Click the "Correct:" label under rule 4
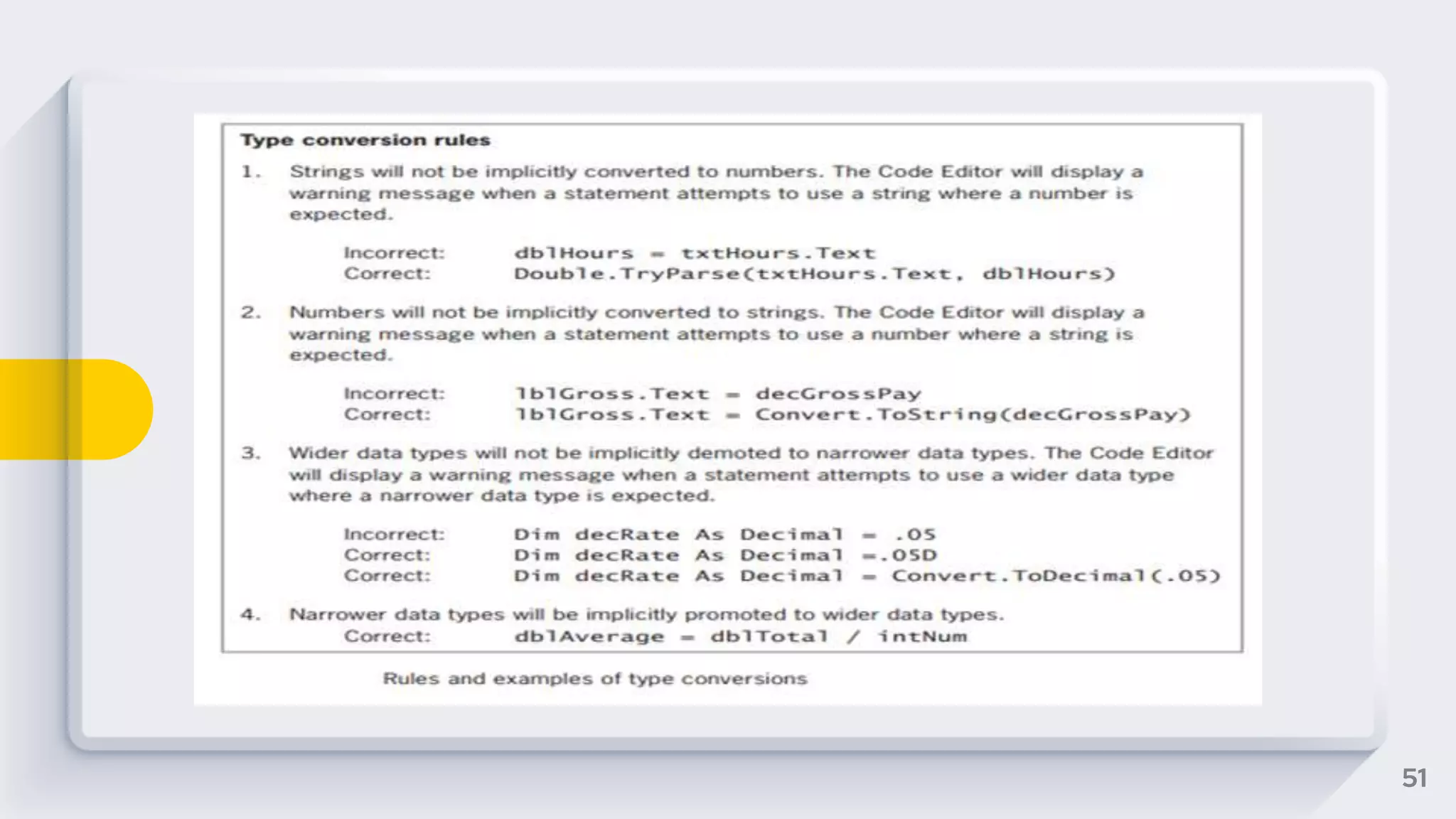Screen dimensions: 1456x819 tap(387, 636)
